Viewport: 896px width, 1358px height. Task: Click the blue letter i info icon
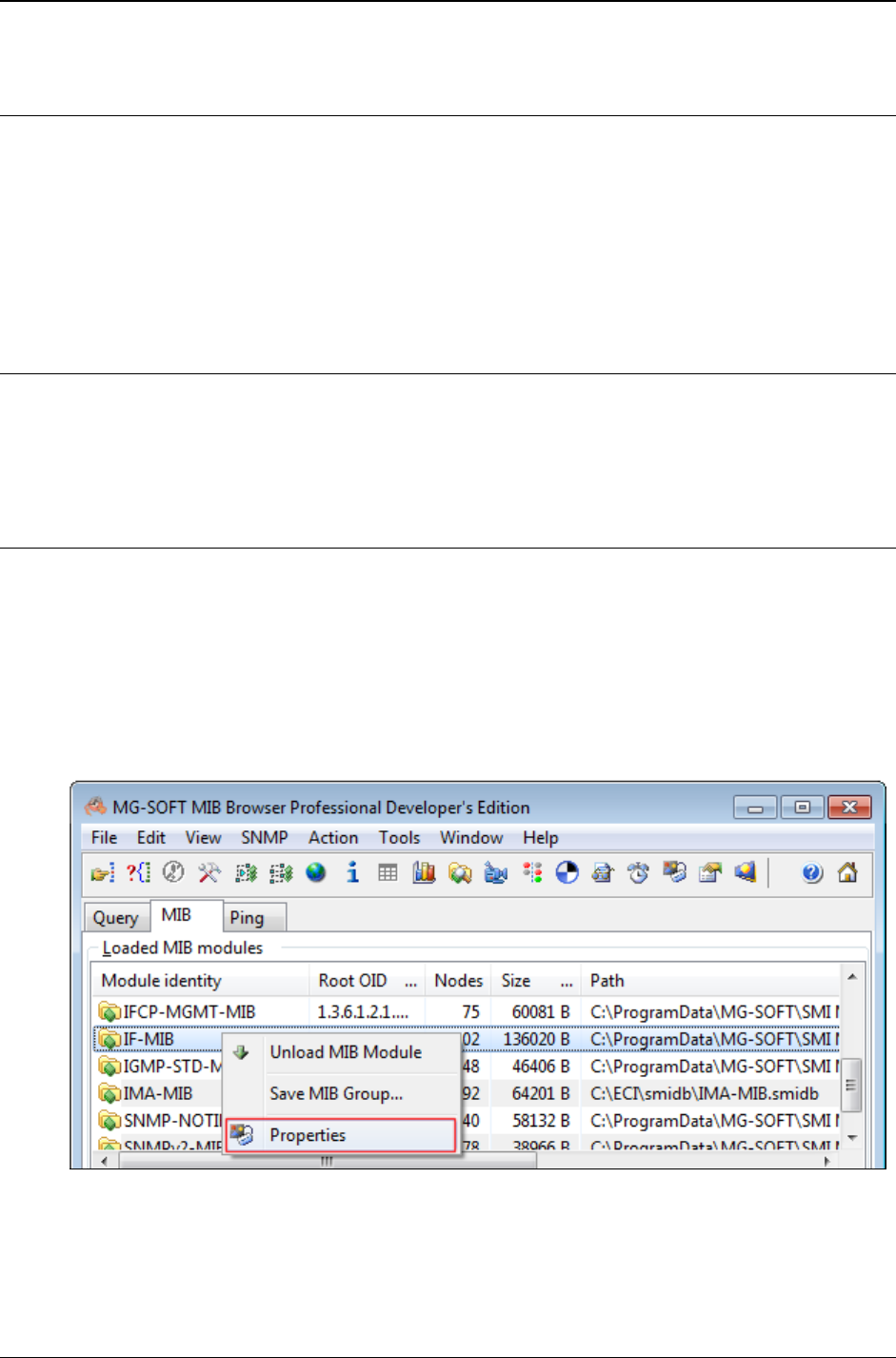point(352,872)
